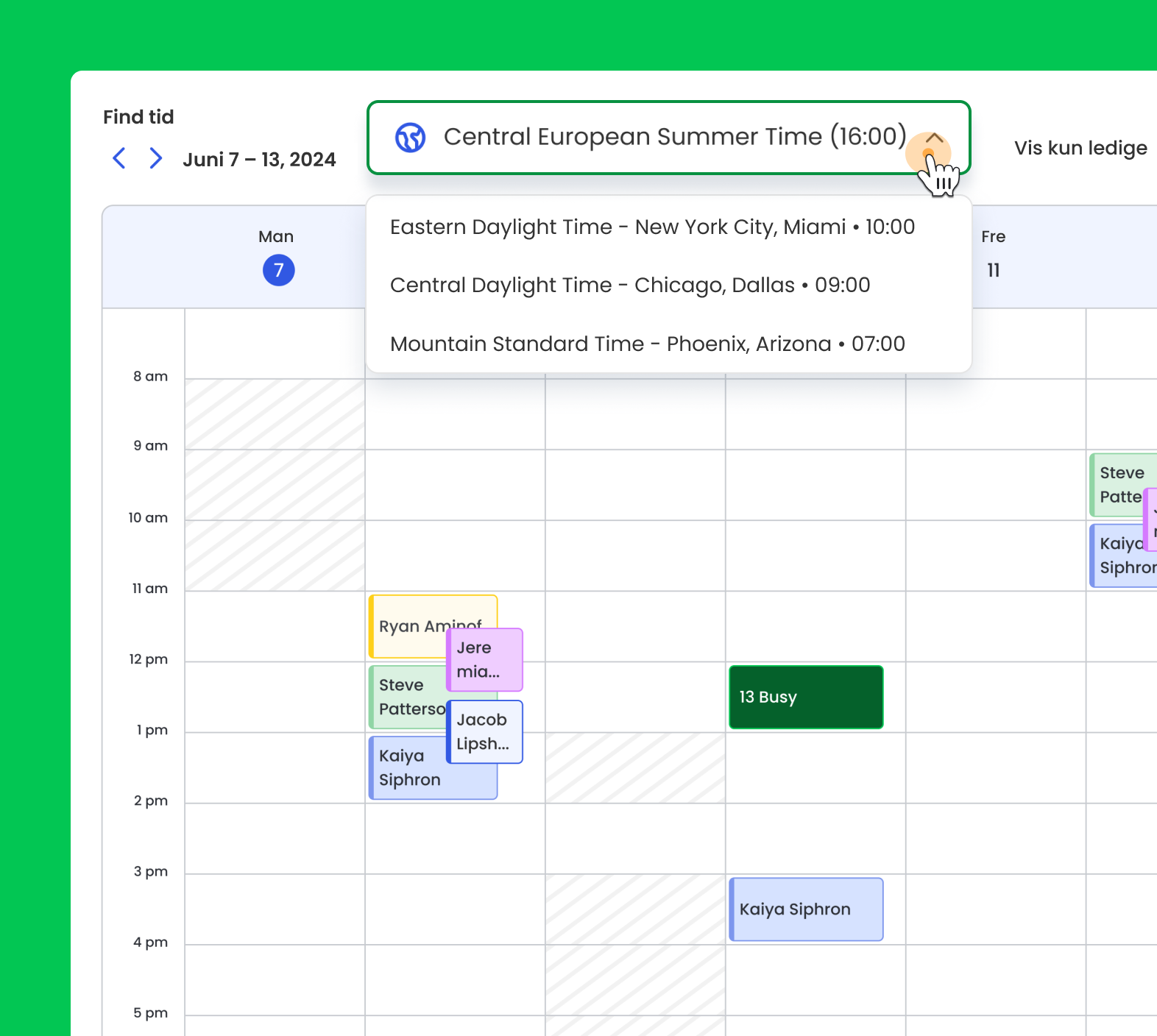Go to previous week with left chevron
This screenshot has height=1036, width=1157.
(119, 158)
